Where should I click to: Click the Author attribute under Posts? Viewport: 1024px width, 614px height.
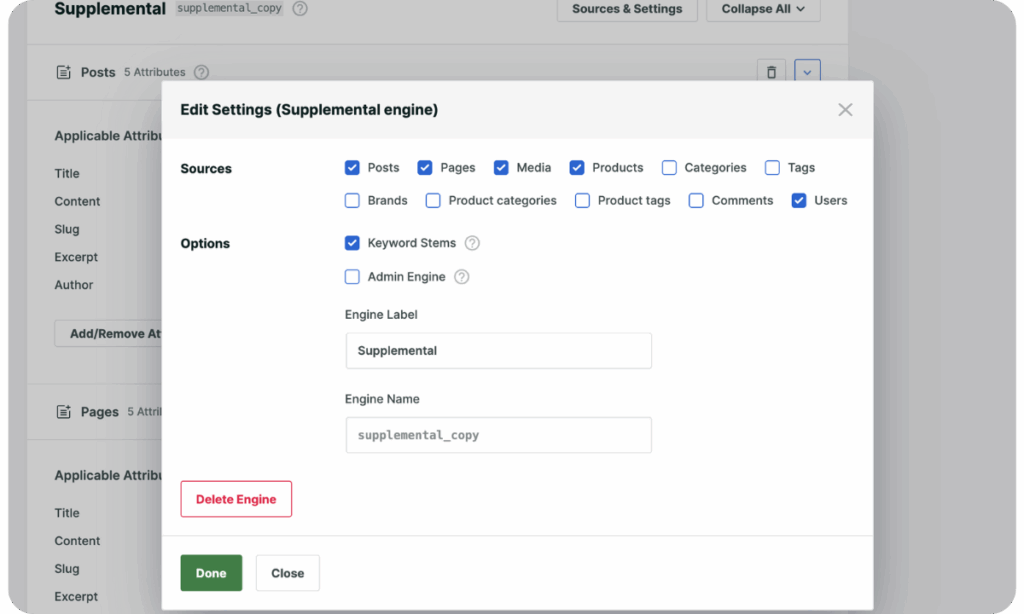(x=74, y=285)
